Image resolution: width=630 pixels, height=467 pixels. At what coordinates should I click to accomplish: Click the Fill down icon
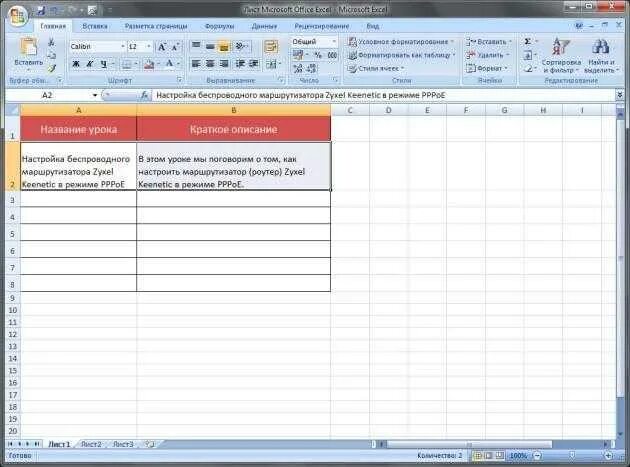click(x=528, y=55)
